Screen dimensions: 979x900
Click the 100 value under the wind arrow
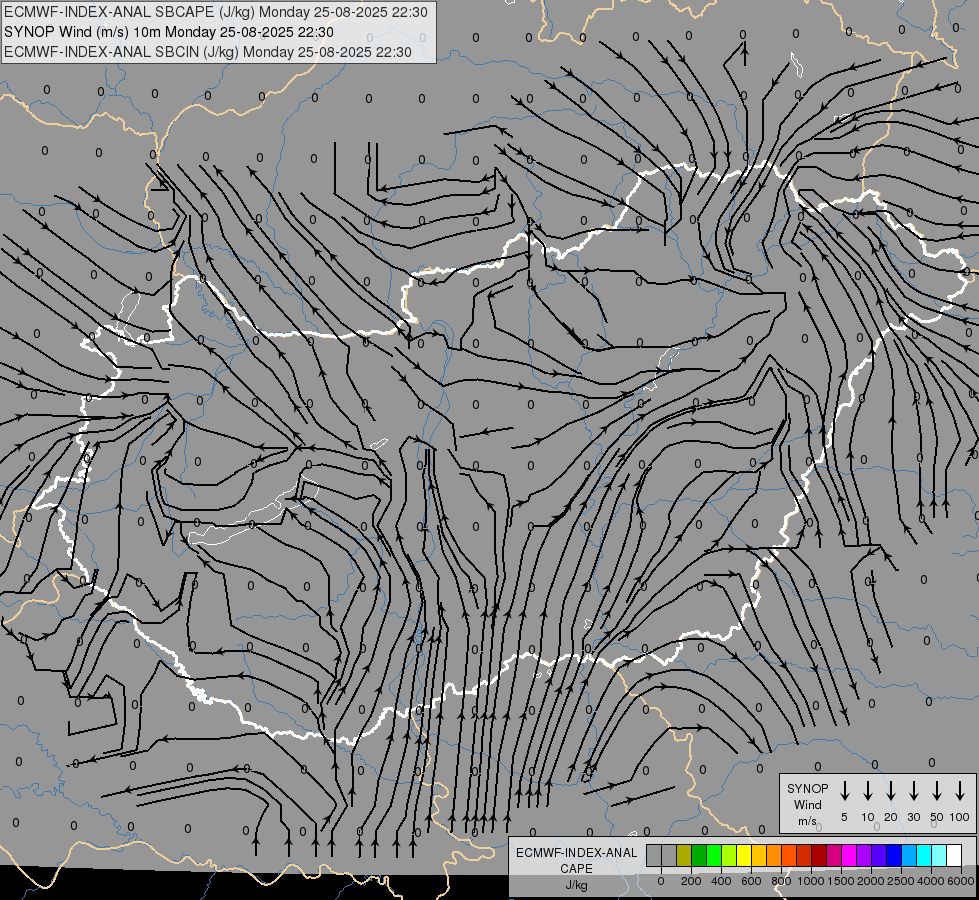(960, 817)
